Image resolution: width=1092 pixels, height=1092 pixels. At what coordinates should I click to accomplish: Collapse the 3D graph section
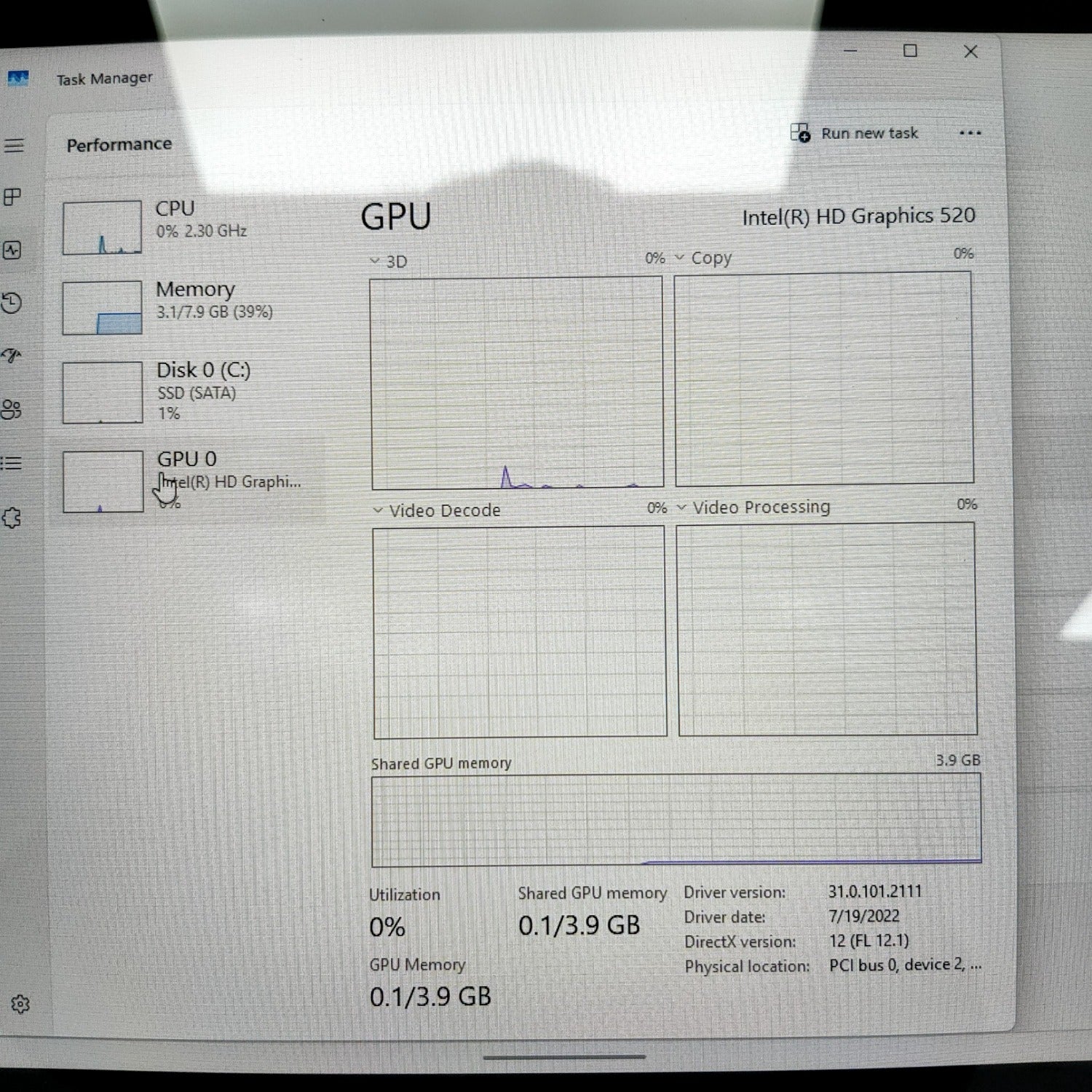click(x=376, y=260)
